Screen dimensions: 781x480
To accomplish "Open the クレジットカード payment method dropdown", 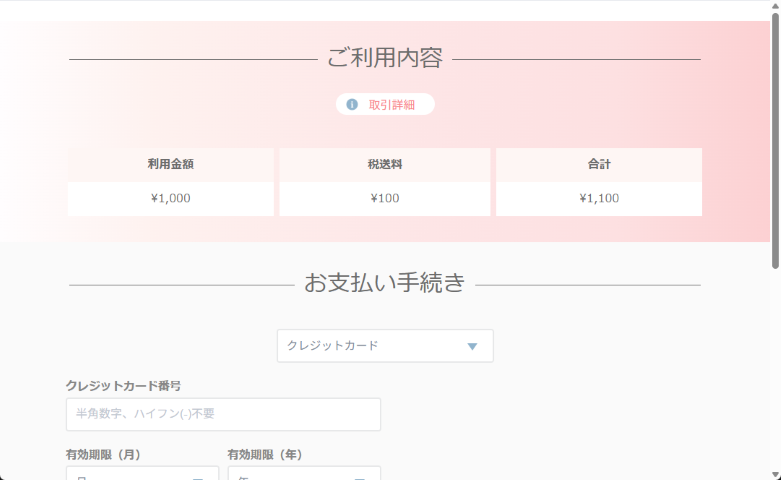I will (x=385, y=346).
